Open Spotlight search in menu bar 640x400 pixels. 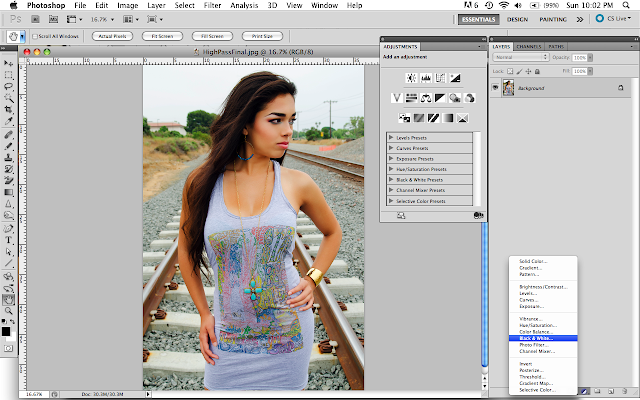click(626, 5)
